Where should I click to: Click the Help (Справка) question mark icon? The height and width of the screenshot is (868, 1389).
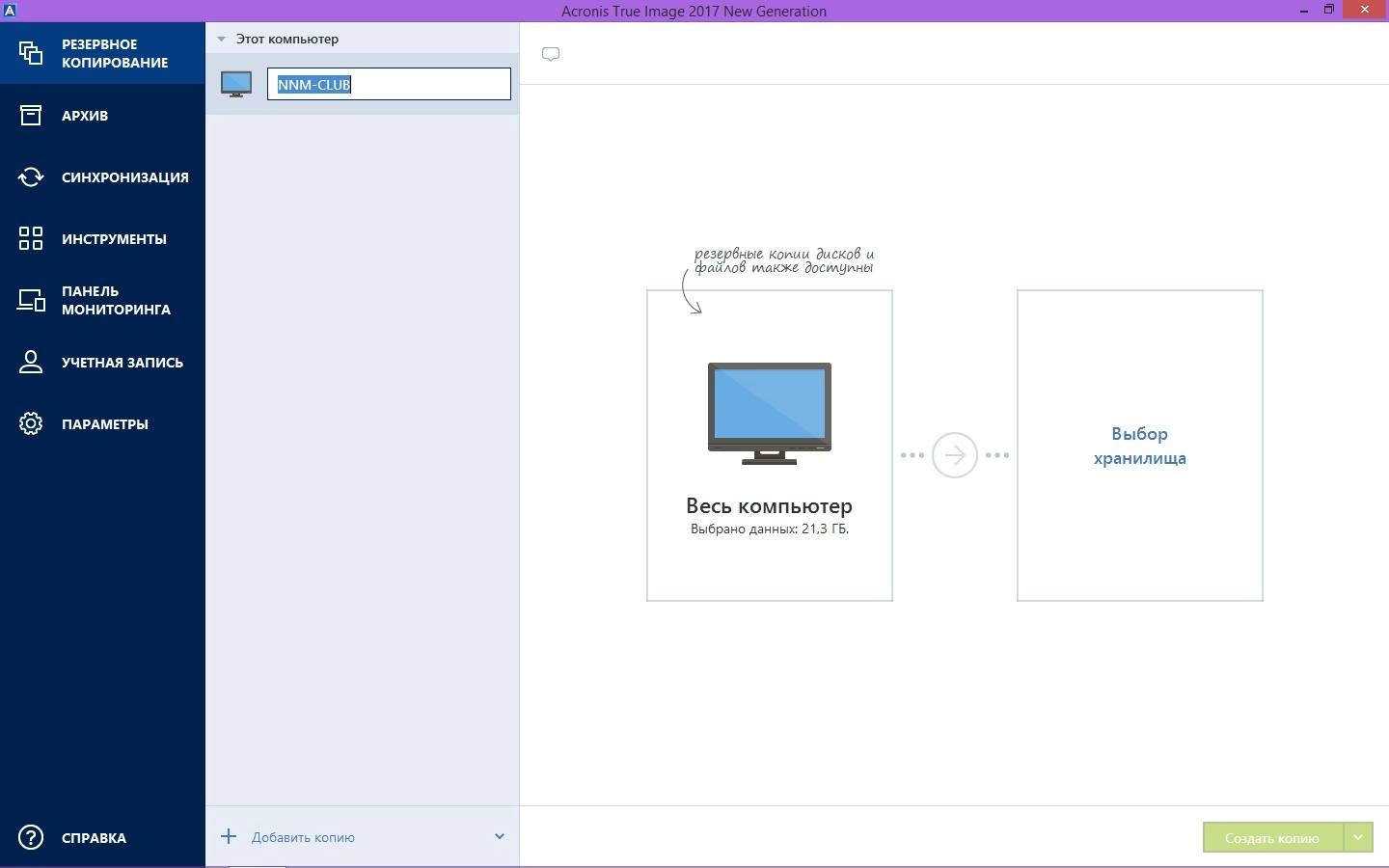click(31, 837)
